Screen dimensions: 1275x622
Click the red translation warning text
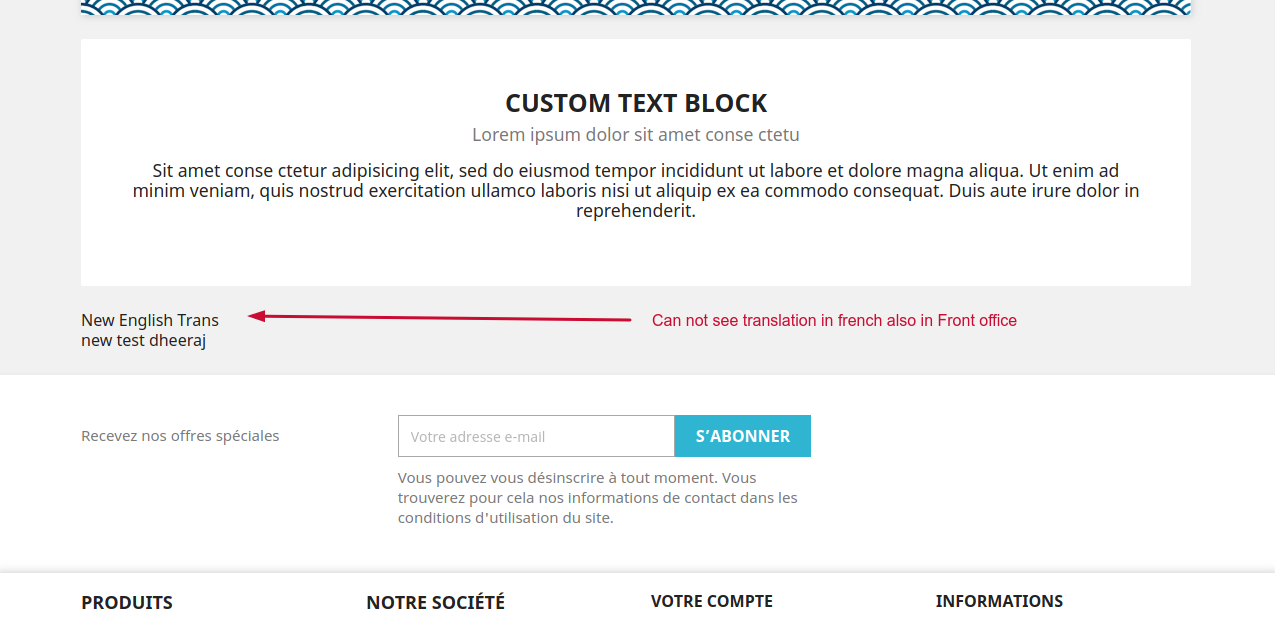(x=834, y=320)
